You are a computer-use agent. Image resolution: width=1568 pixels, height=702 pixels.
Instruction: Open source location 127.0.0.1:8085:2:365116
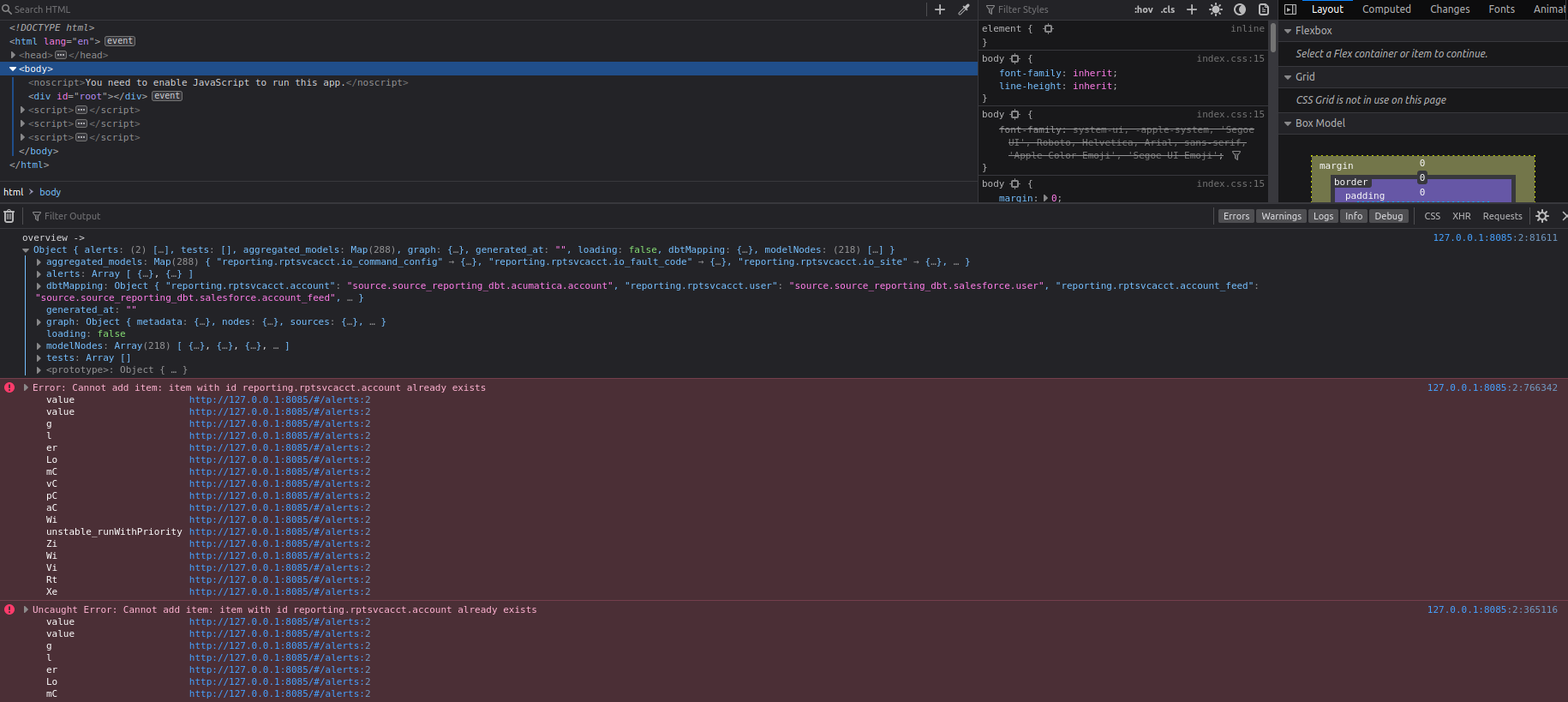click(1493, 610)
